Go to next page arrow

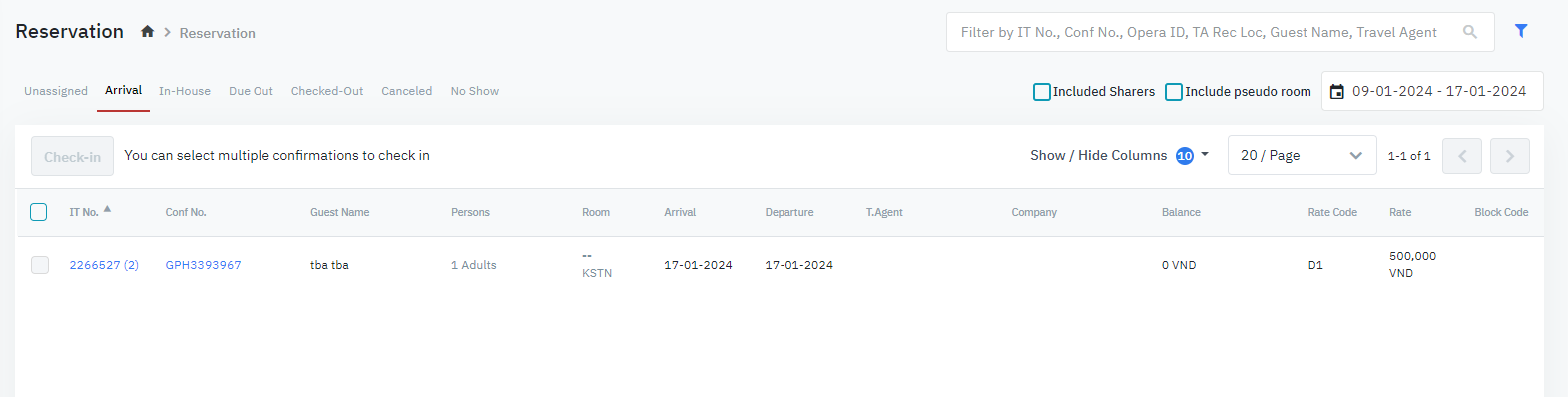1510,156
